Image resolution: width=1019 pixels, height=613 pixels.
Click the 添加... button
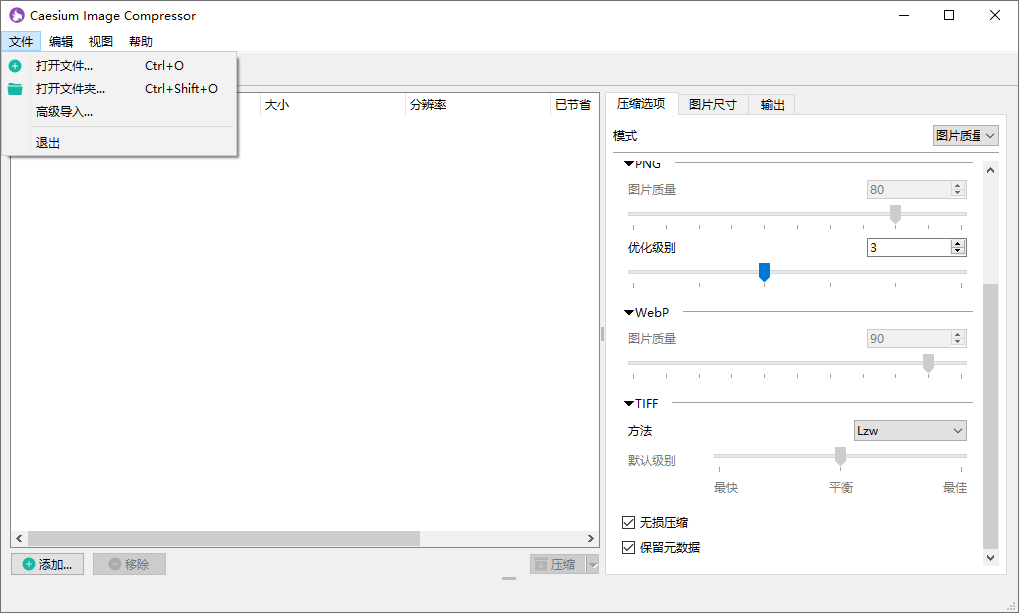point(47,564)
